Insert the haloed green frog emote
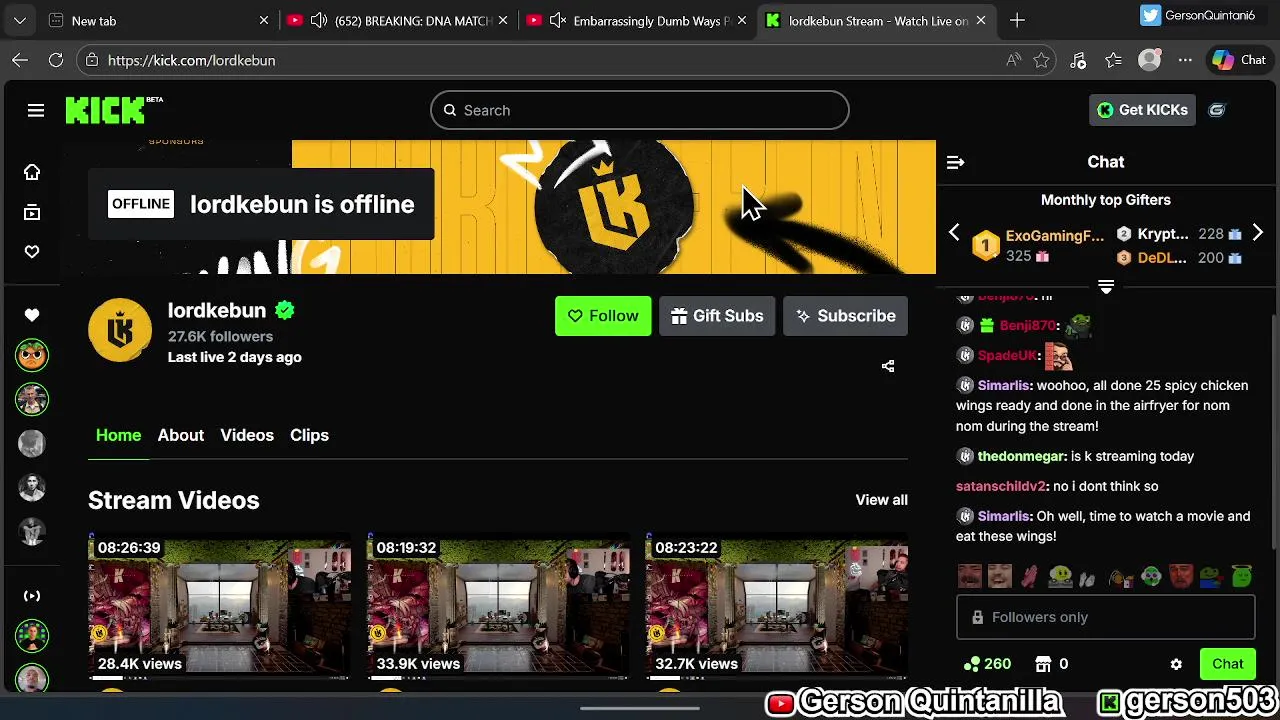 [1241, 577]
